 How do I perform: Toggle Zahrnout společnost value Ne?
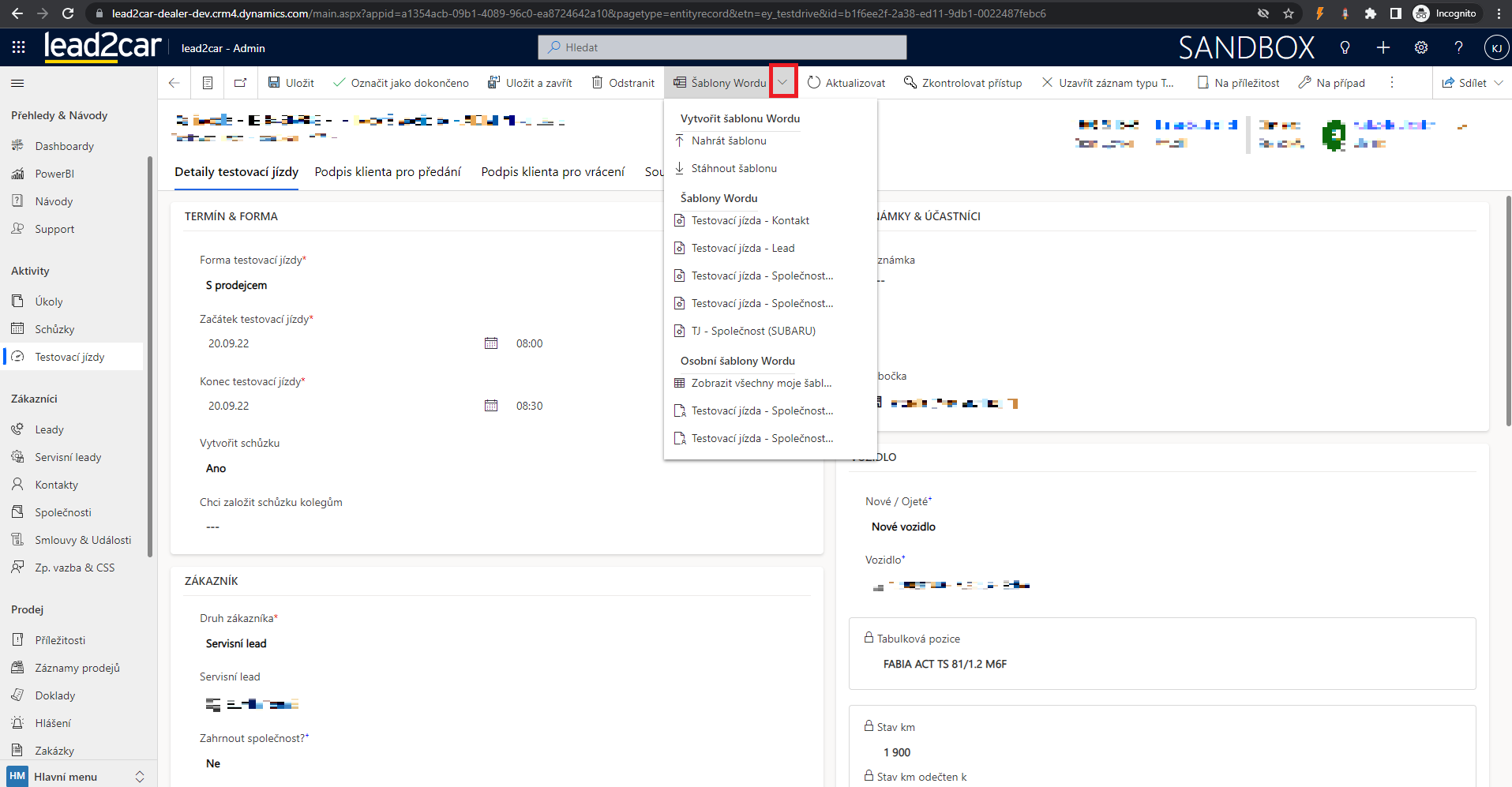pos(213,763)
